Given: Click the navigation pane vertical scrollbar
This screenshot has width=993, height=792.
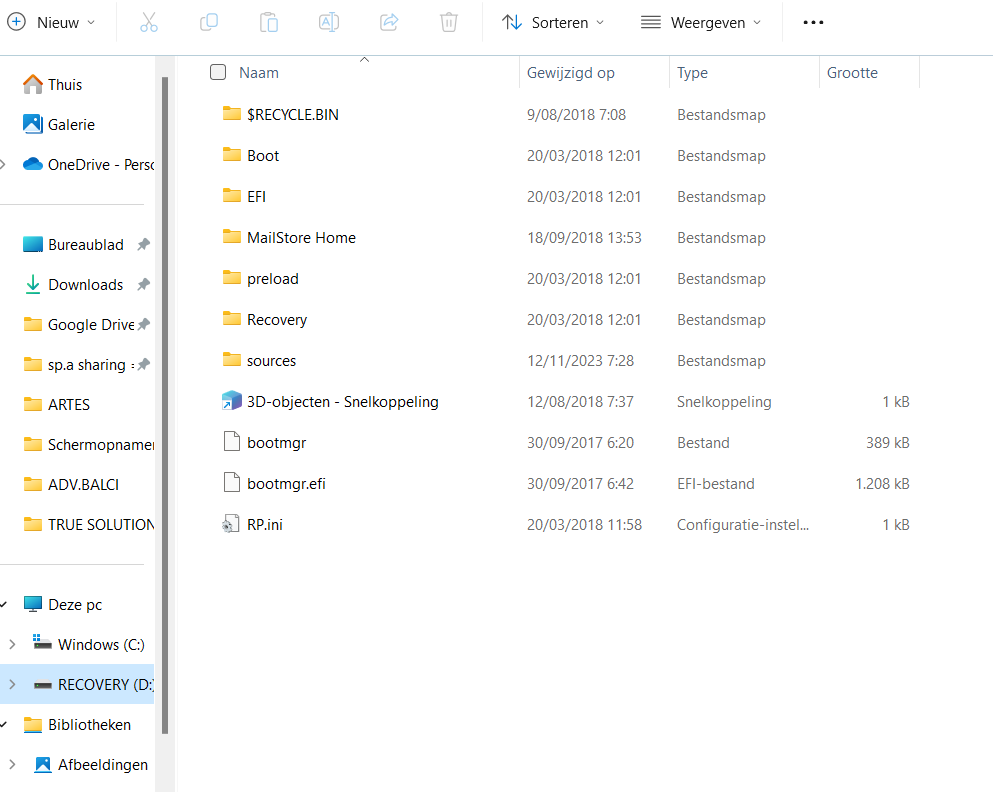Looking at the screenshot, I should (165, 405).
